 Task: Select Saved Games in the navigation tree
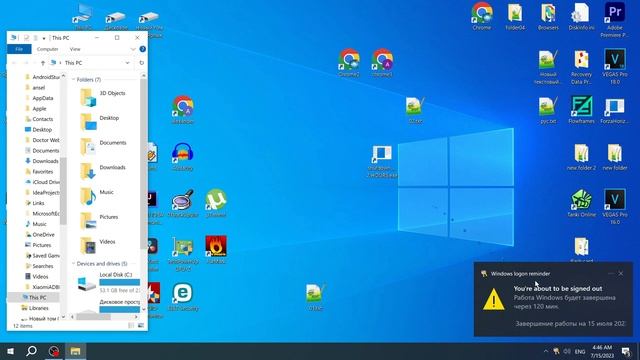[42, 256]
